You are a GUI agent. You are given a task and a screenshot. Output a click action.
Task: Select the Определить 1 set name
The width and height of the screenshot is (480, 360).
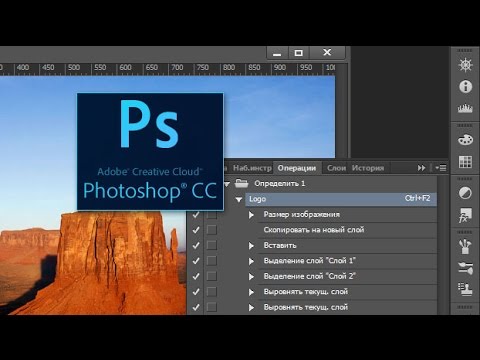tap(280, 183)
